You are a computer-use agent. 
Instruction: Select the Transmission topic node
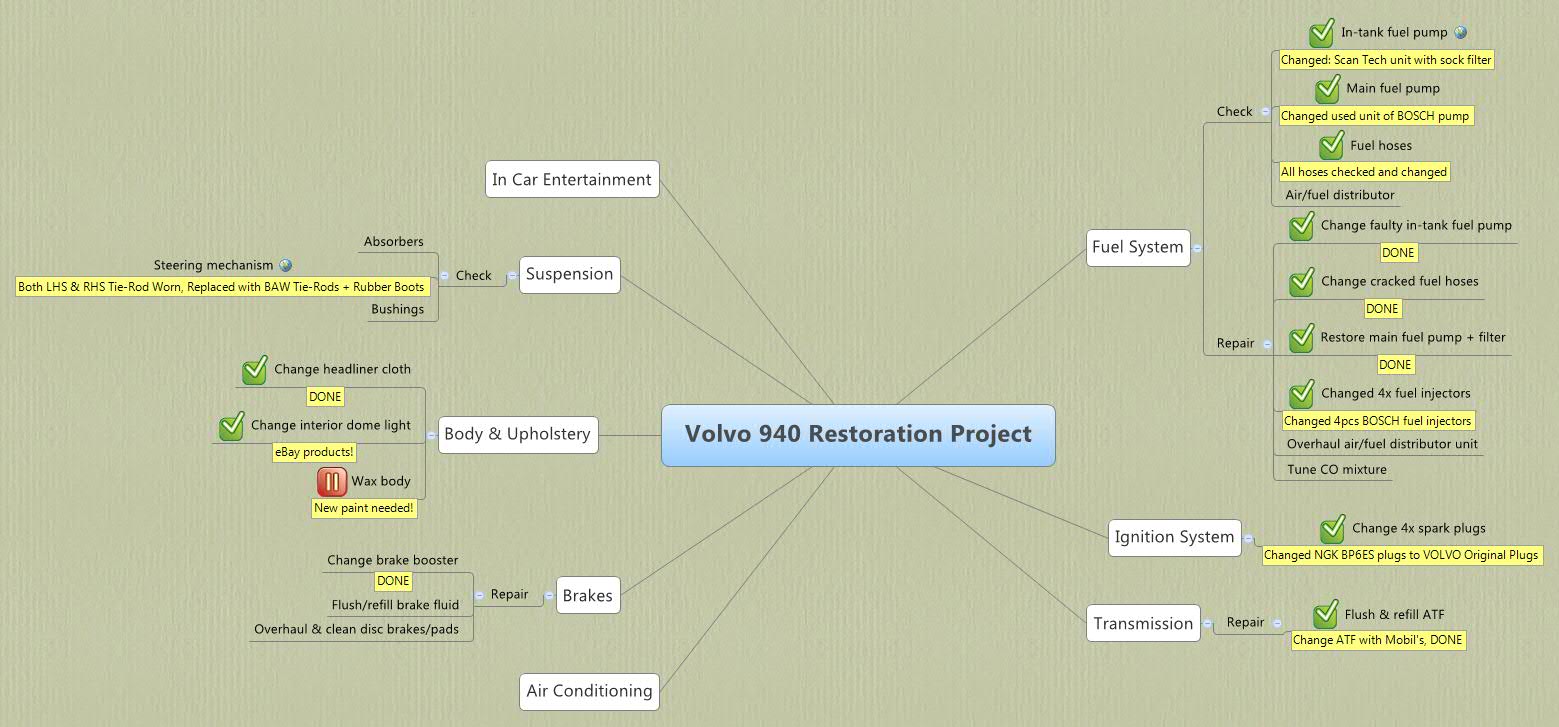click(1143, 622)
